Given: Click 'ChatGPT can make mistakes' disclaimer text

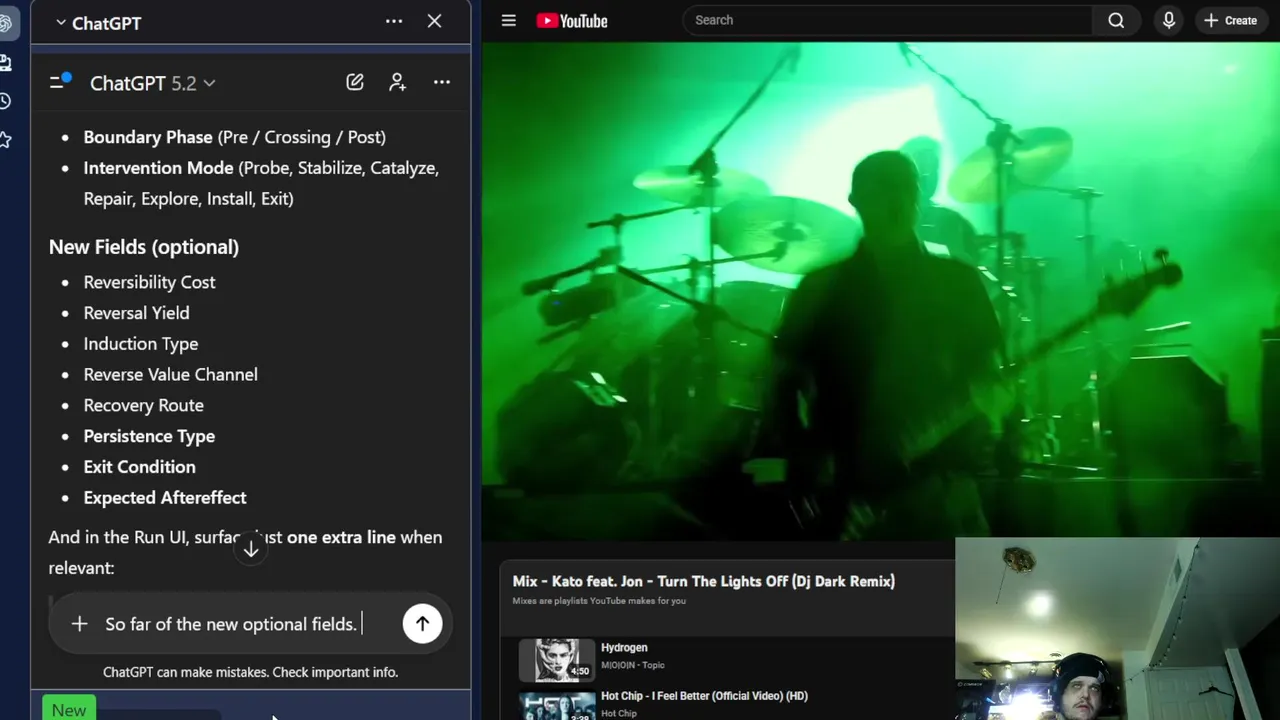Looking at the screenshot, I should point(250,672).
